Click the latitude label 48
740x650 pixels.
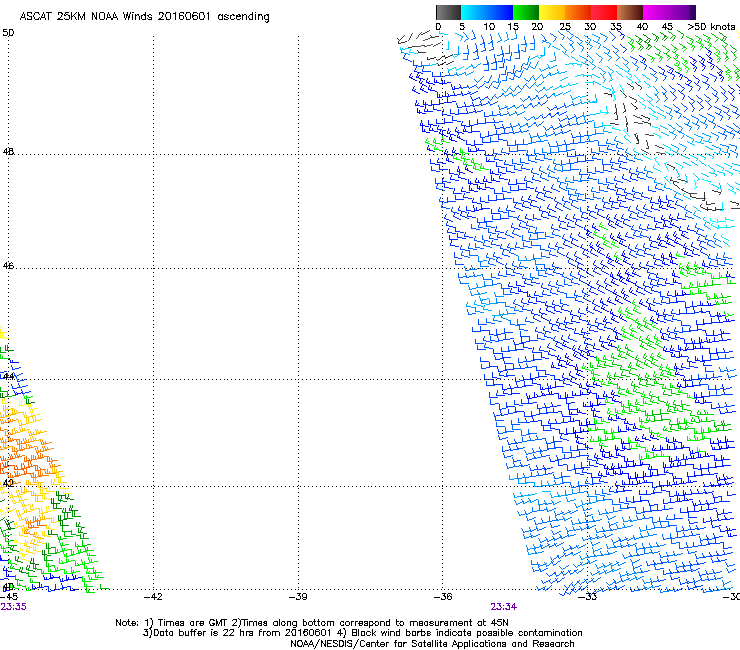click(x=8, y=152)
